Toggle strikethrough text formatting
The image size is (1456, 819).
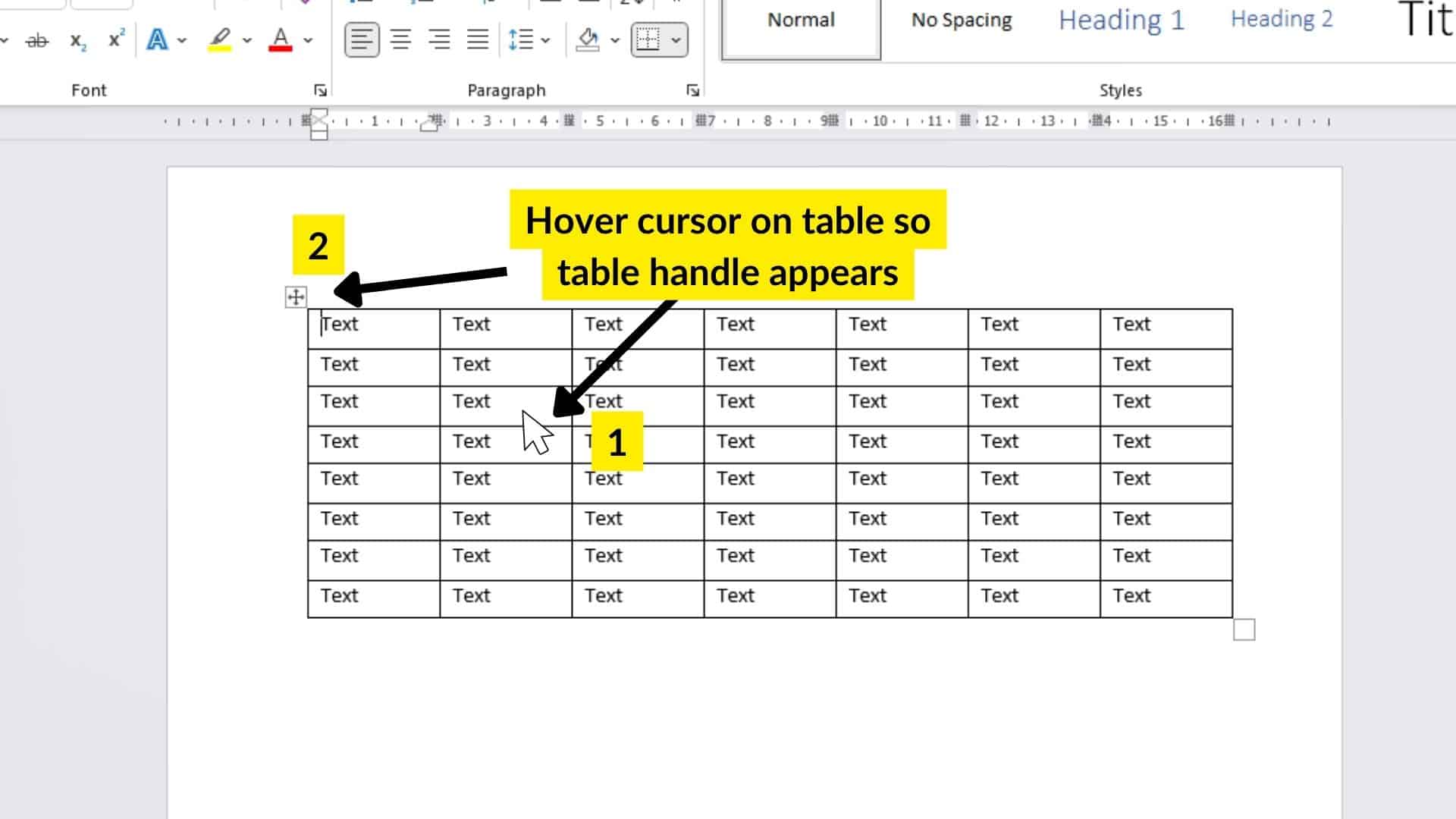tap(37, 39)
